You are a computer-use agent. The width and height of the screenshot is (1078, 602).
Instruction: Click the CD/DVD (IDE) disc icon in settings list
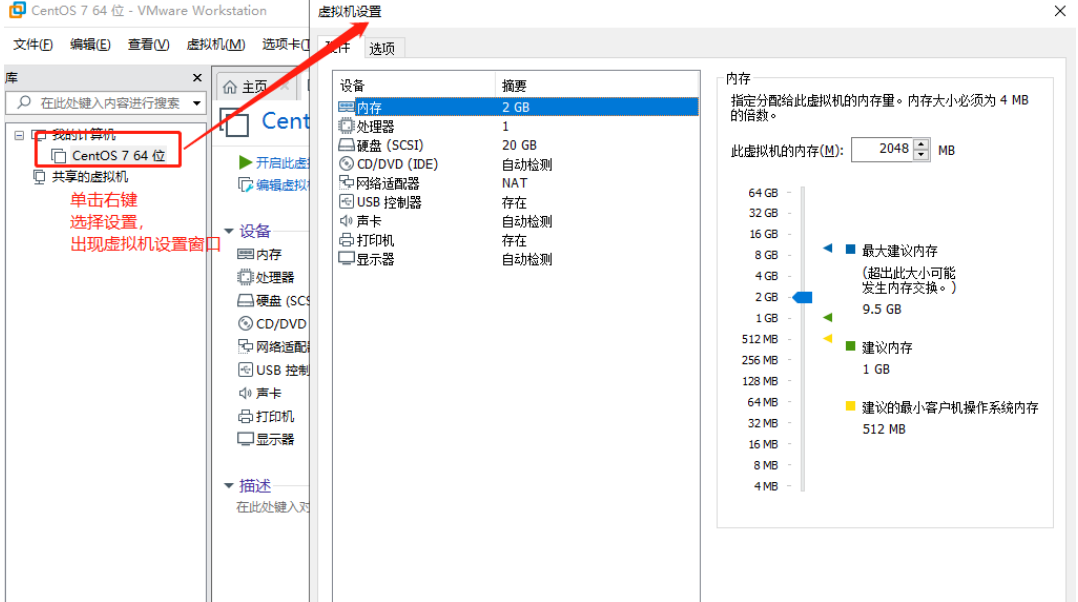pos(346,164)
